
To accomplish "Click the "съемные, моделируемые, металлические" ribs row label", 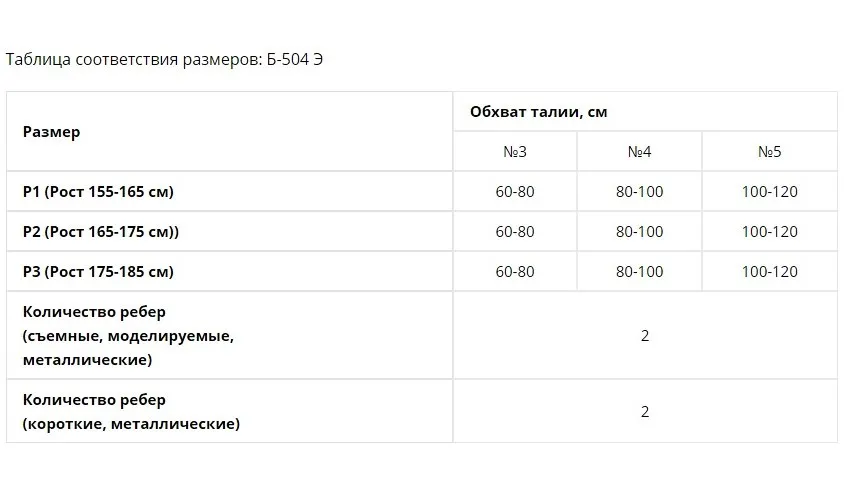I will pos(128,336).
